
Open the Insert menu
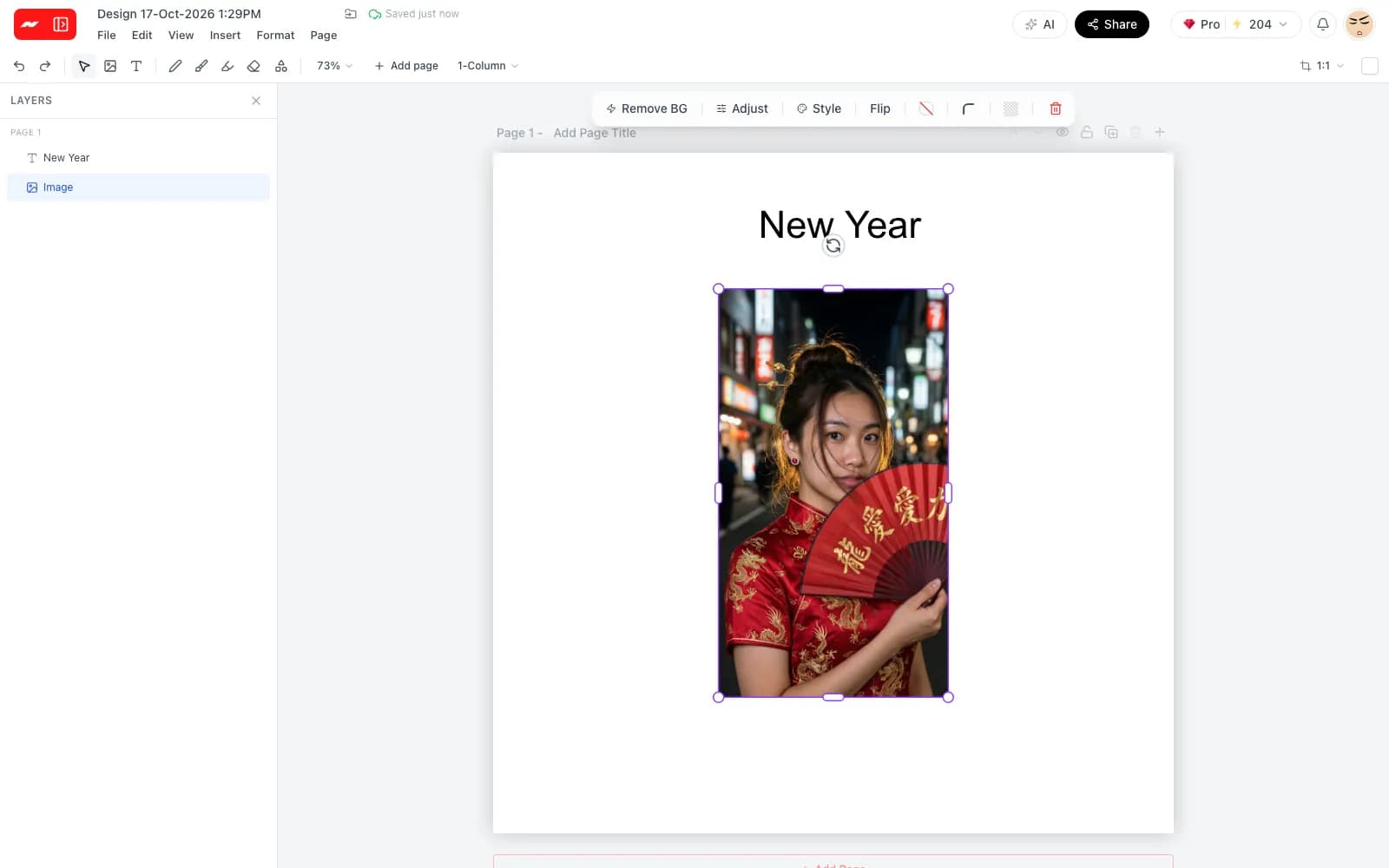click(x=225, y=36)
